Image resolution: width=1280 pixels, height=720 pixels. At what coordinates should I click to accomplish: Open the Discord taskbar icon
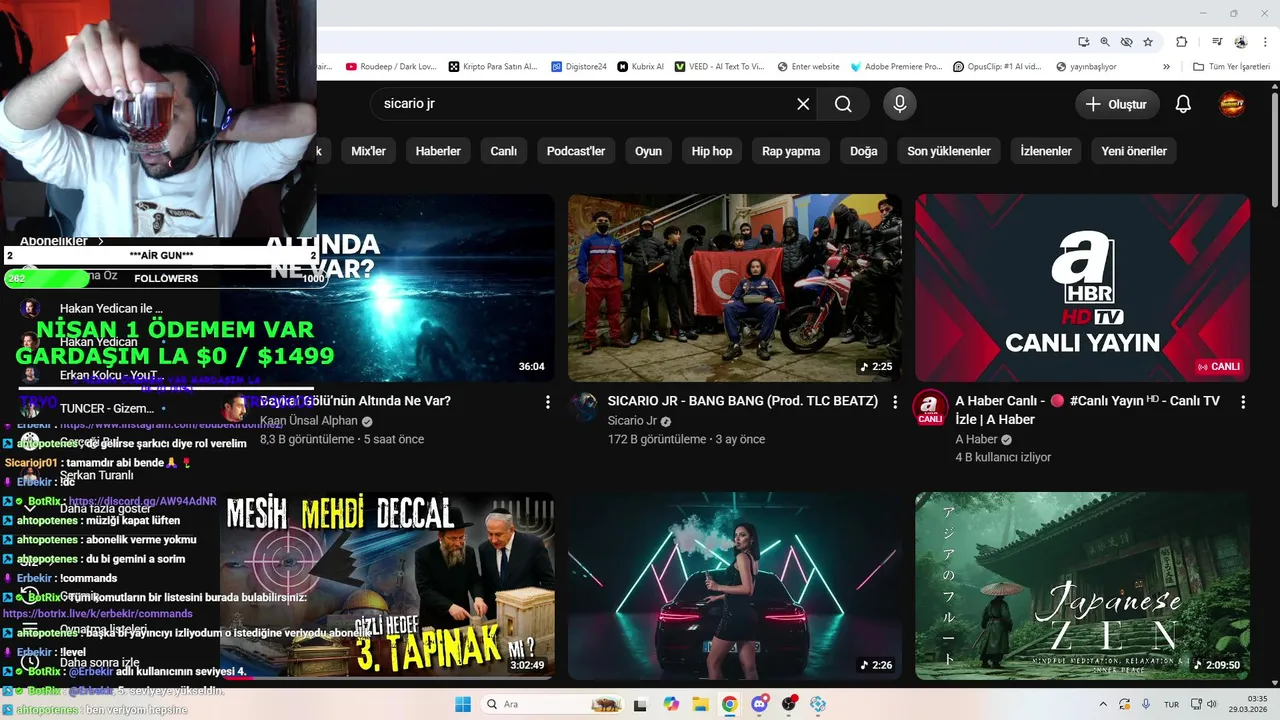pos(760,704)
